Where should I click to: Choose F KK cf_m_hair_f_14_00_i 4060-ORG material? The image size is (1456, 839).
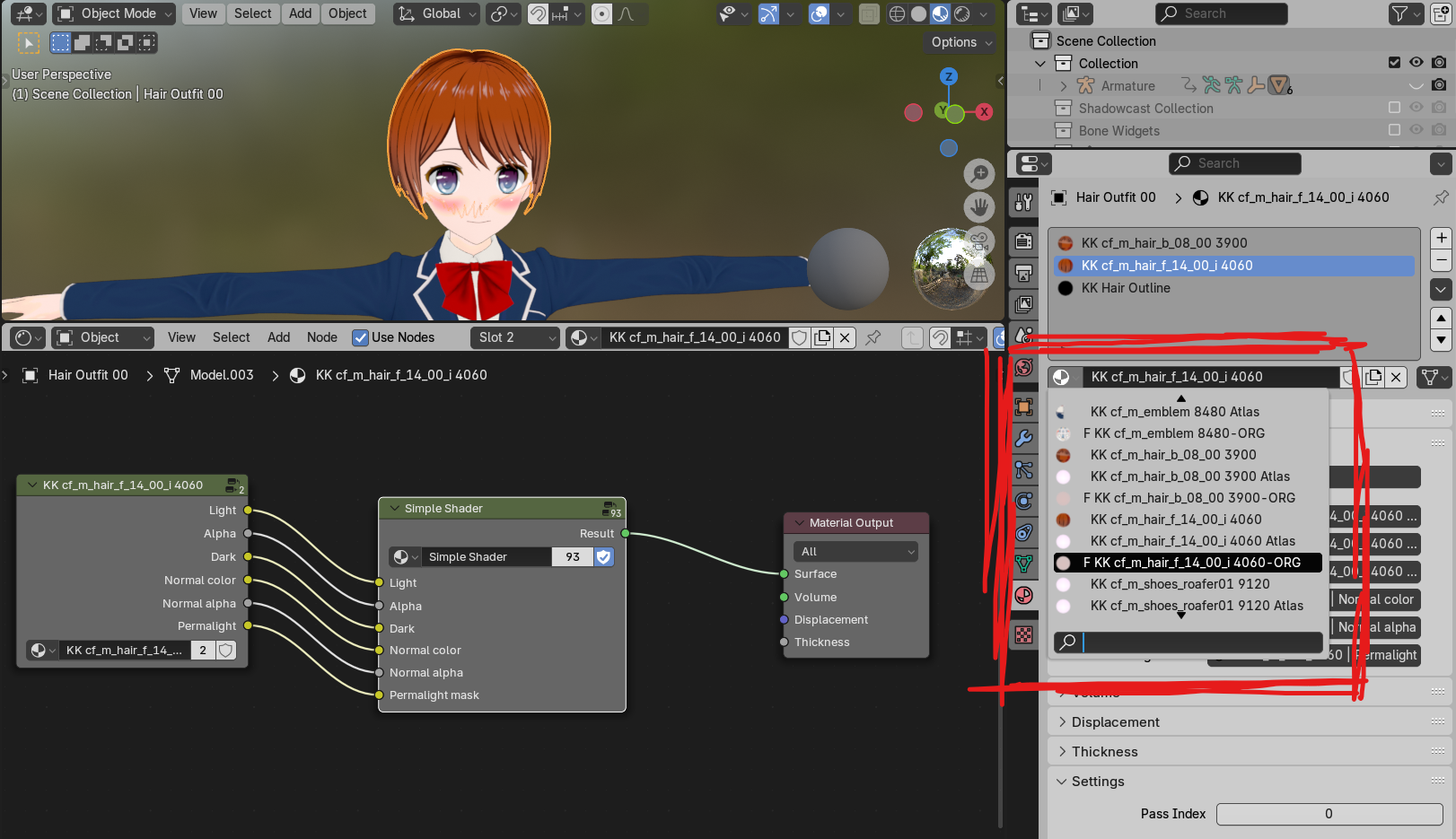pos(1188,563)
